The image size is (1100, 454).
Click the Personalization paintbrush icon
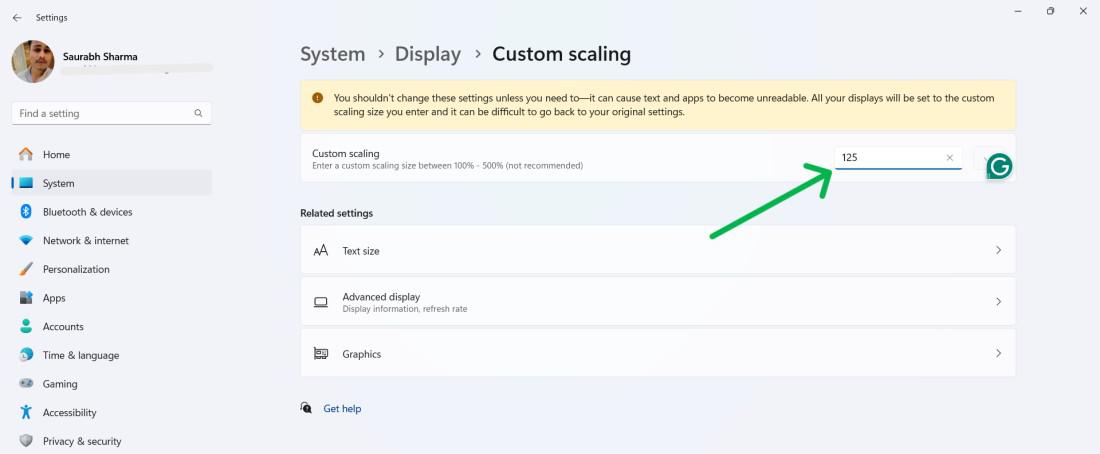(x=26, y=270)
